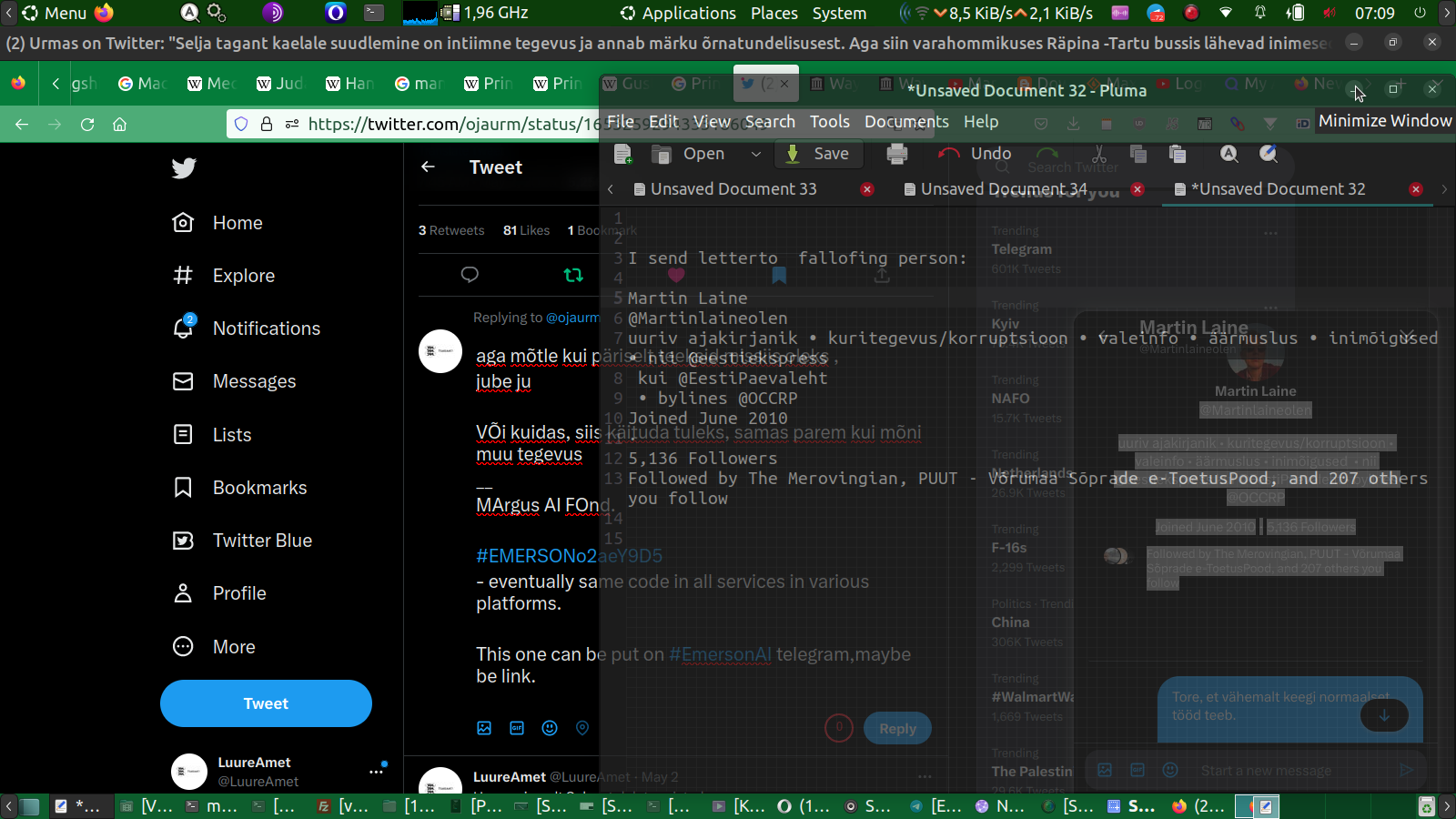This screenshot has width=1456, height=819.
Task: Open Find with the magnifier icon
Action: click(1228, 155)
